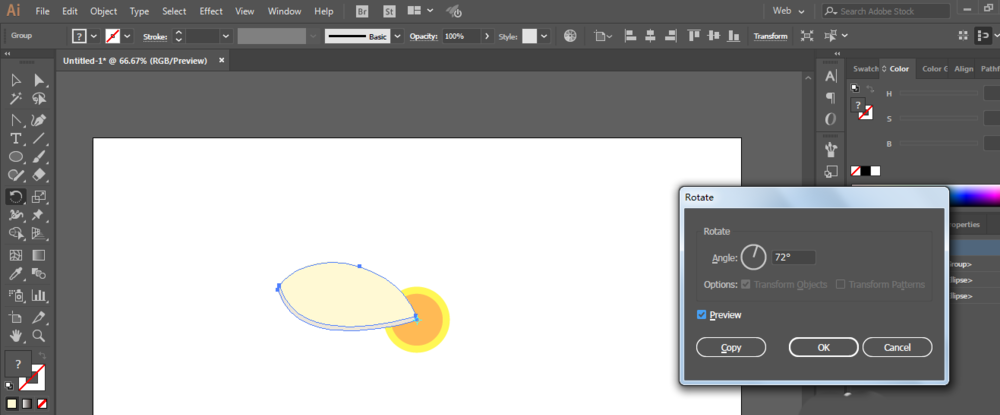Swap fill and stroke in toolbox
Viewport: 1000px width, 415px height.
43,356
